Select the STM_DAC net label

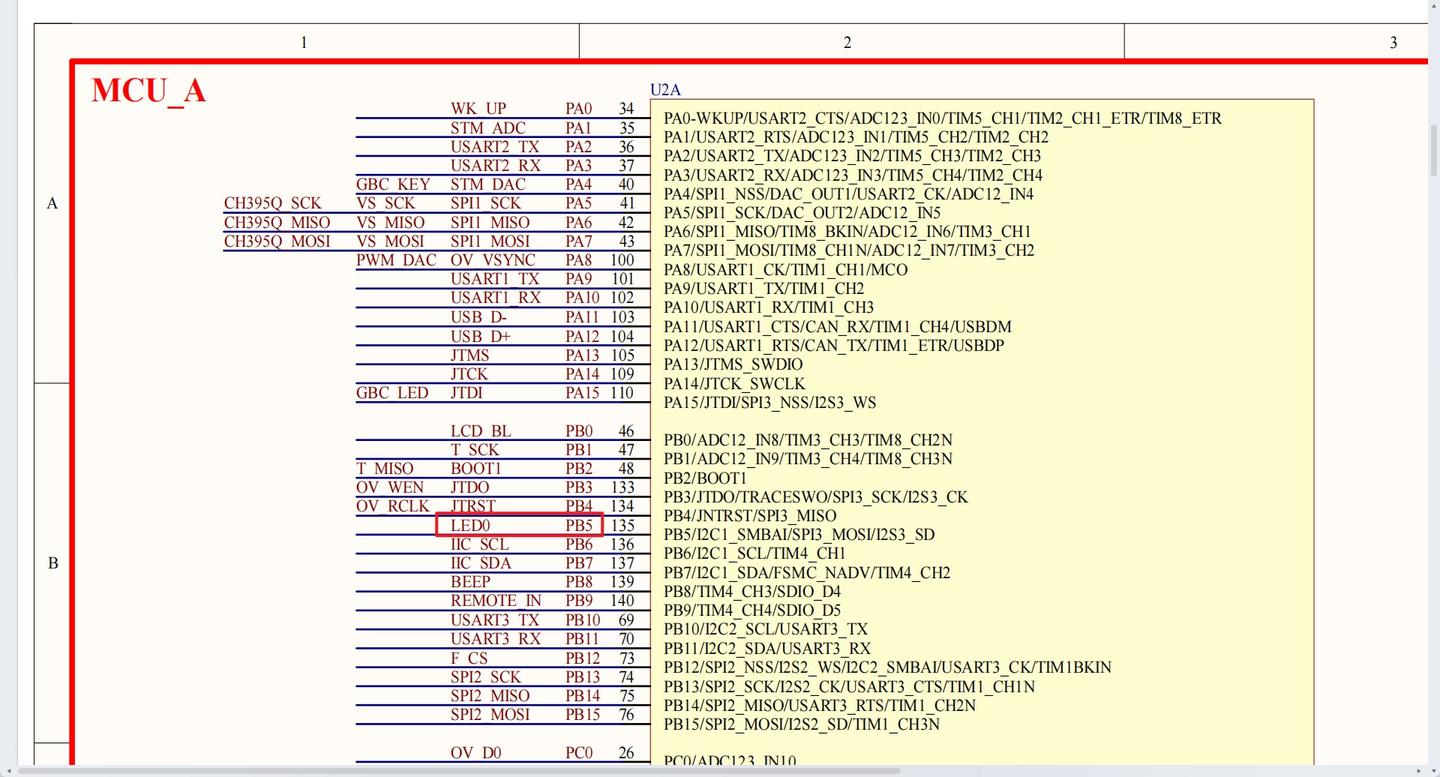(488, 184)
